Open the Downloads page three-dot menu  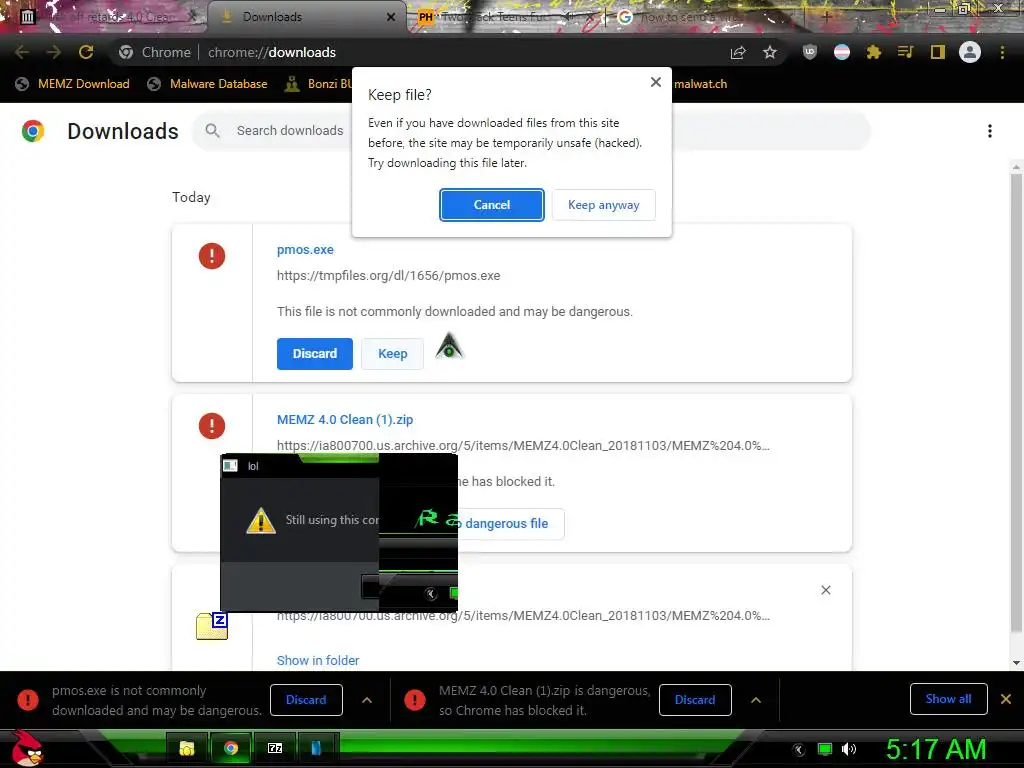990,131
